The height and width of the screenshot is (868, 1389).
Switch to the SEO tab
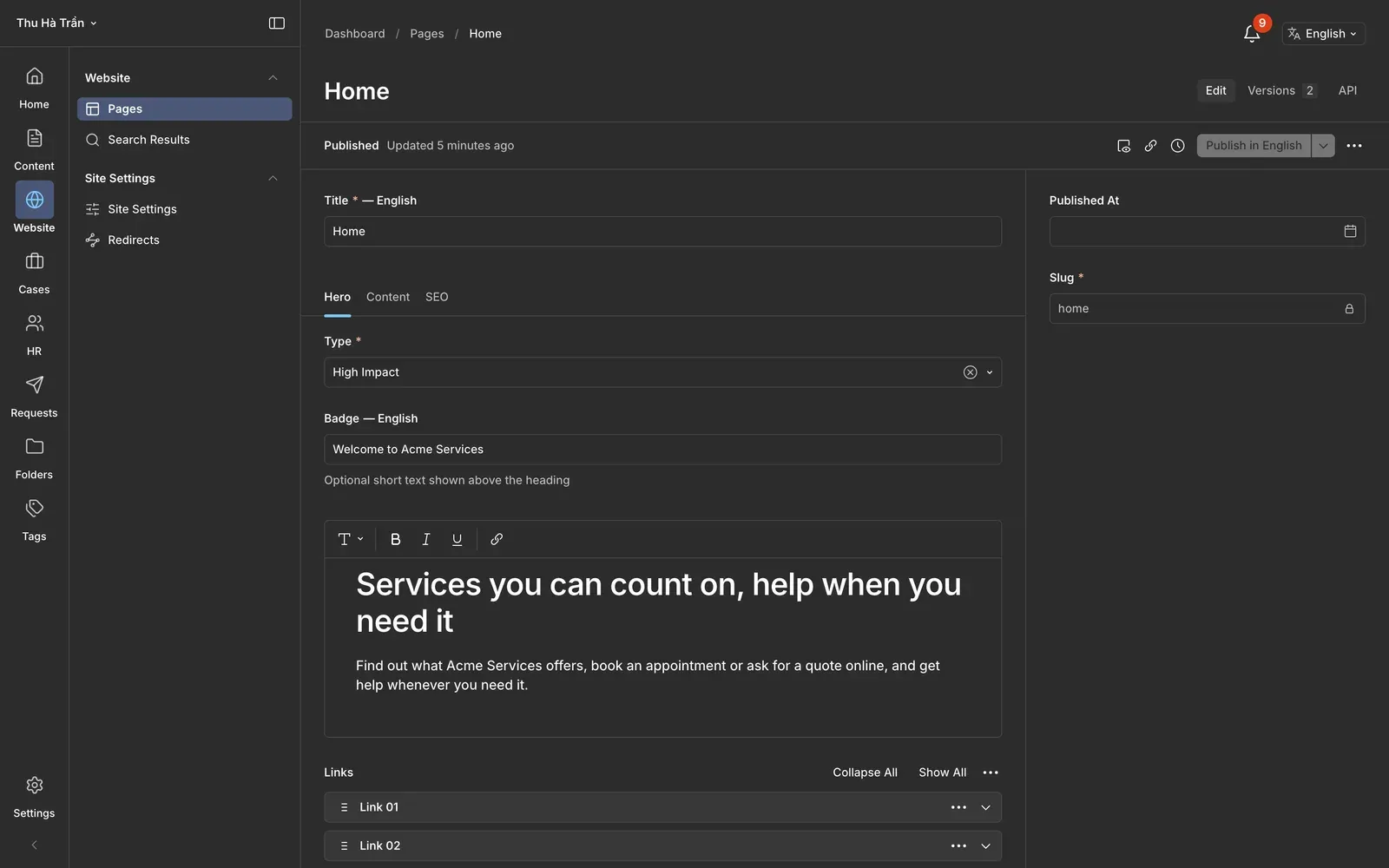[437, 297]
